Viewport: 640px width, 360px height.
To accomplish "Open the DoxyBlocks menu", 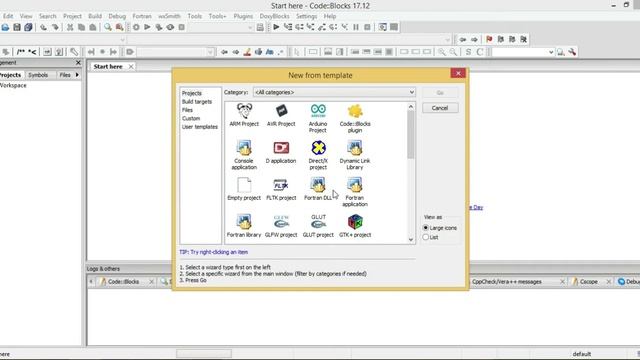I will click(x=274, y=16).
